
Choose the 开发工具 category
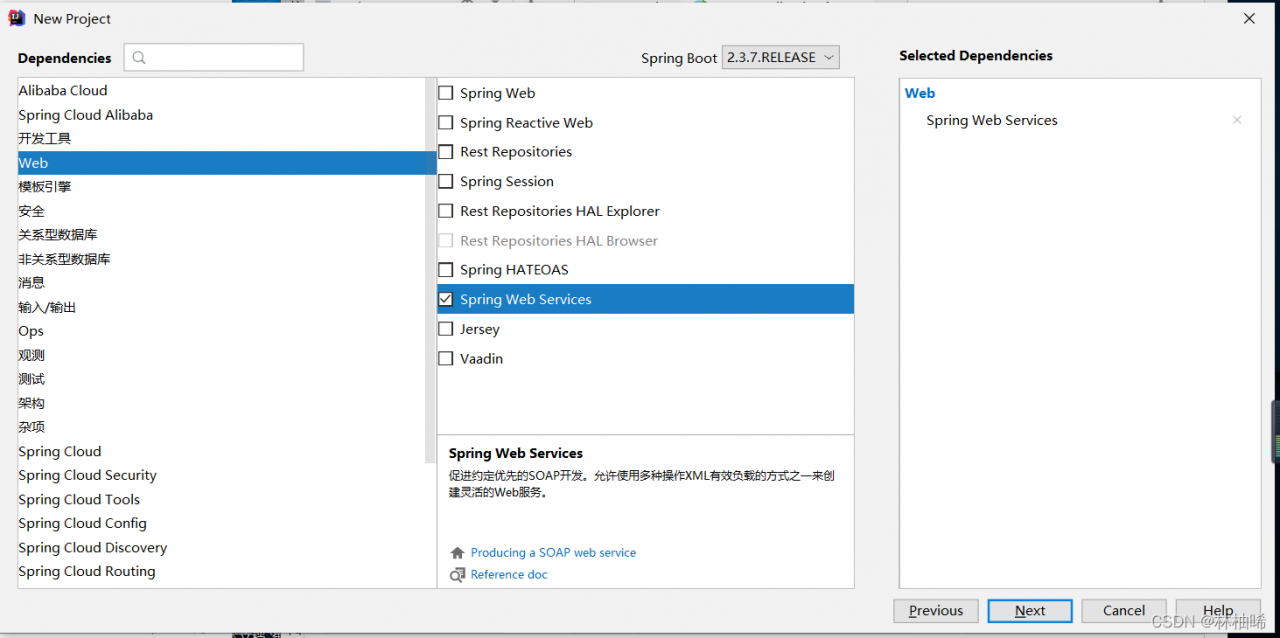pyautogui.click(x=221, y=139)
